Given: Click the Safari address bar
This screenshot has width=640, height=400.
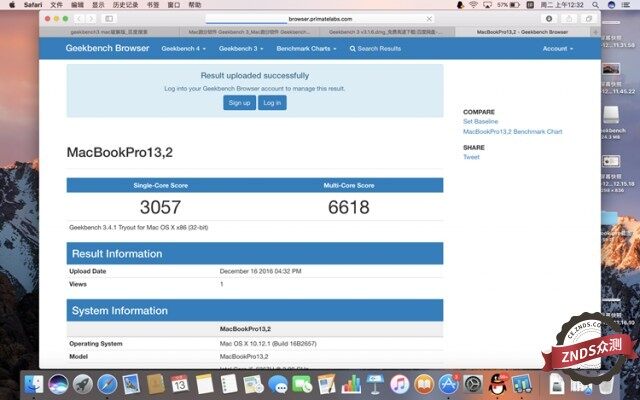Looking at the screenshot, I should tap(320, 19).
